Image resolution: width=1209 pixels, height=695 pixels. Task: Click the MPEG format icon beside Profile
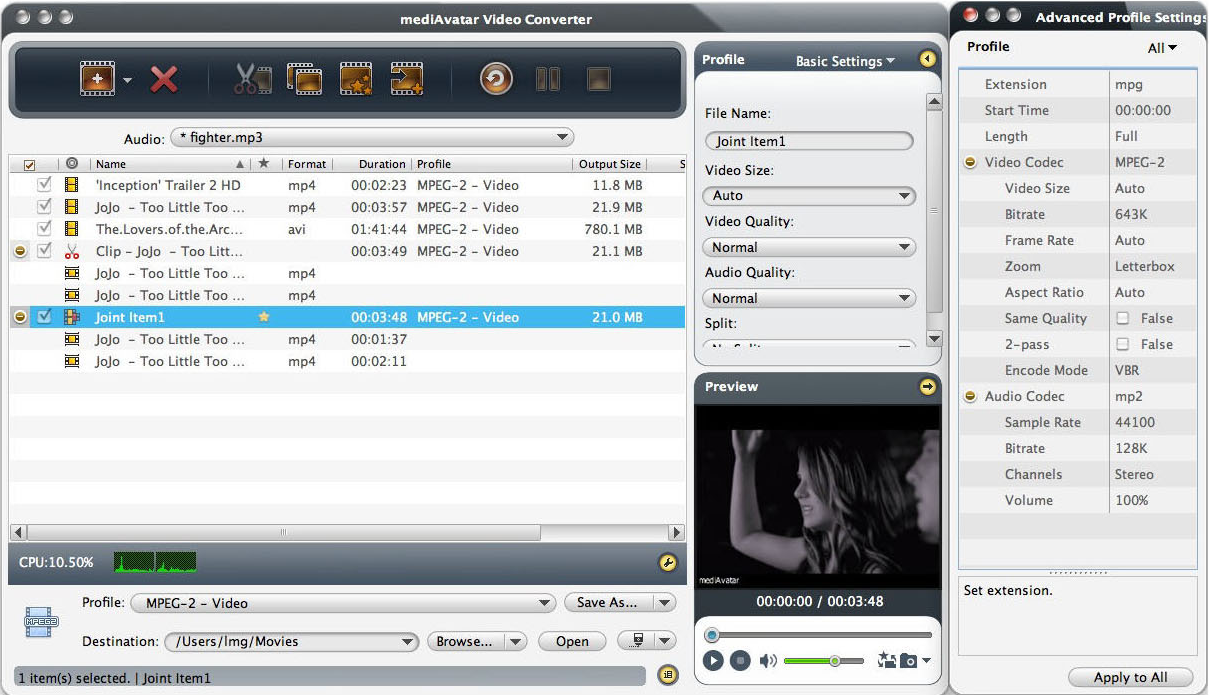[x=42, y=622]
